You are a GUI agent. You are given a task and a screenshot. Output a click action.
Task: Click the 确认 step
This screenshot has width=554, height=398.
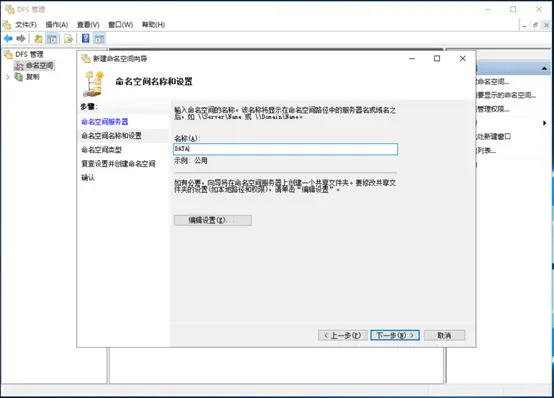(x=88, y=177)
